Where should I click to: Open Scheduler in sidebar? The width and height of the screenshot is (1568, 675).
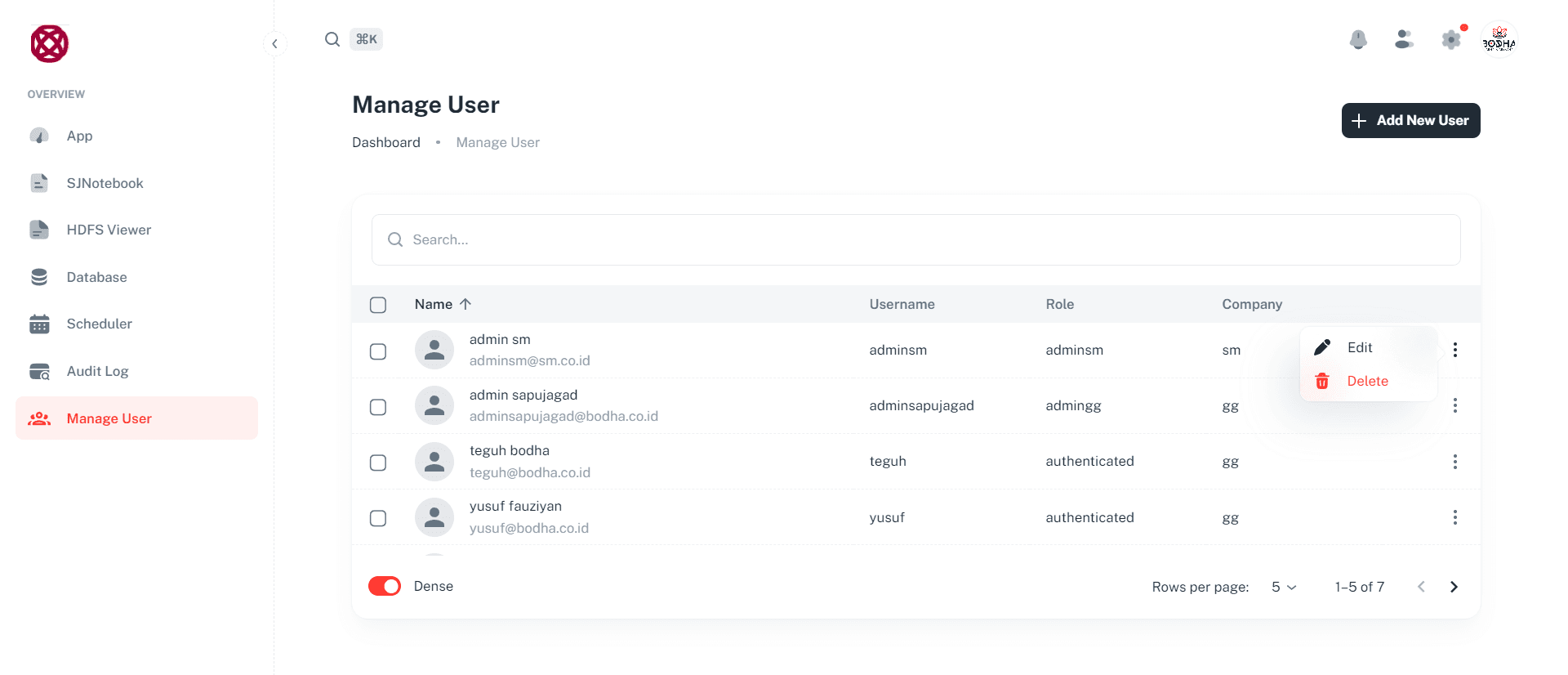tap(136, 324)
